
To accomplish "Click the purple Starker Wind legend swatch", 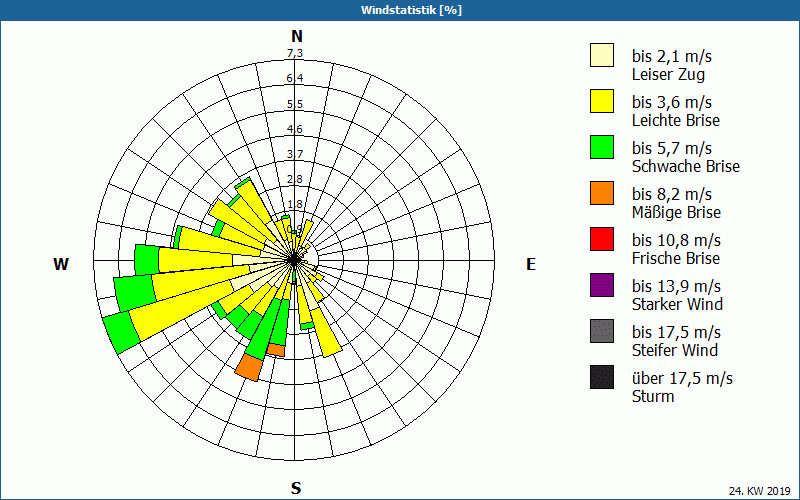I will 602,285.
